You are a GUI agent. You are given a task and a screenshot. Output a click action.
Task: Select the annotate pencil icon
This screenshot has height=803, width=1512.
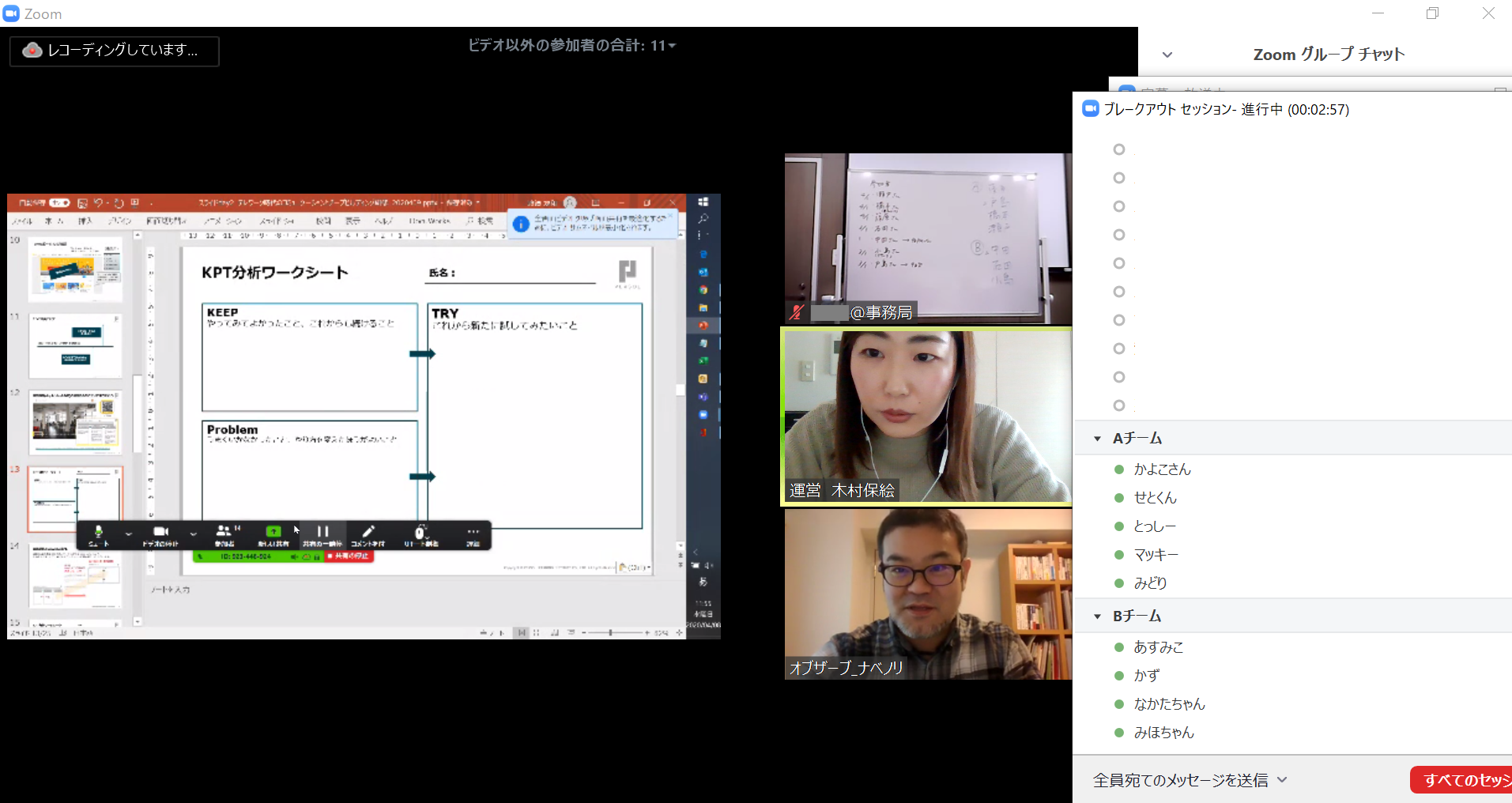[368, 533]
